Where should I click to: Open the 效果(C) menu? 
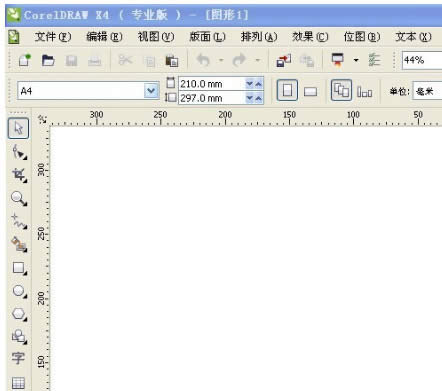click(310, 37)
